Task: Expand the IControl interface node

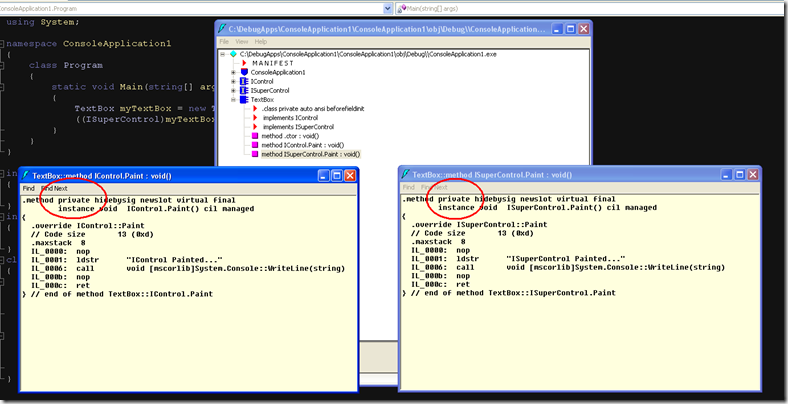Action: [x=233, y=81]
